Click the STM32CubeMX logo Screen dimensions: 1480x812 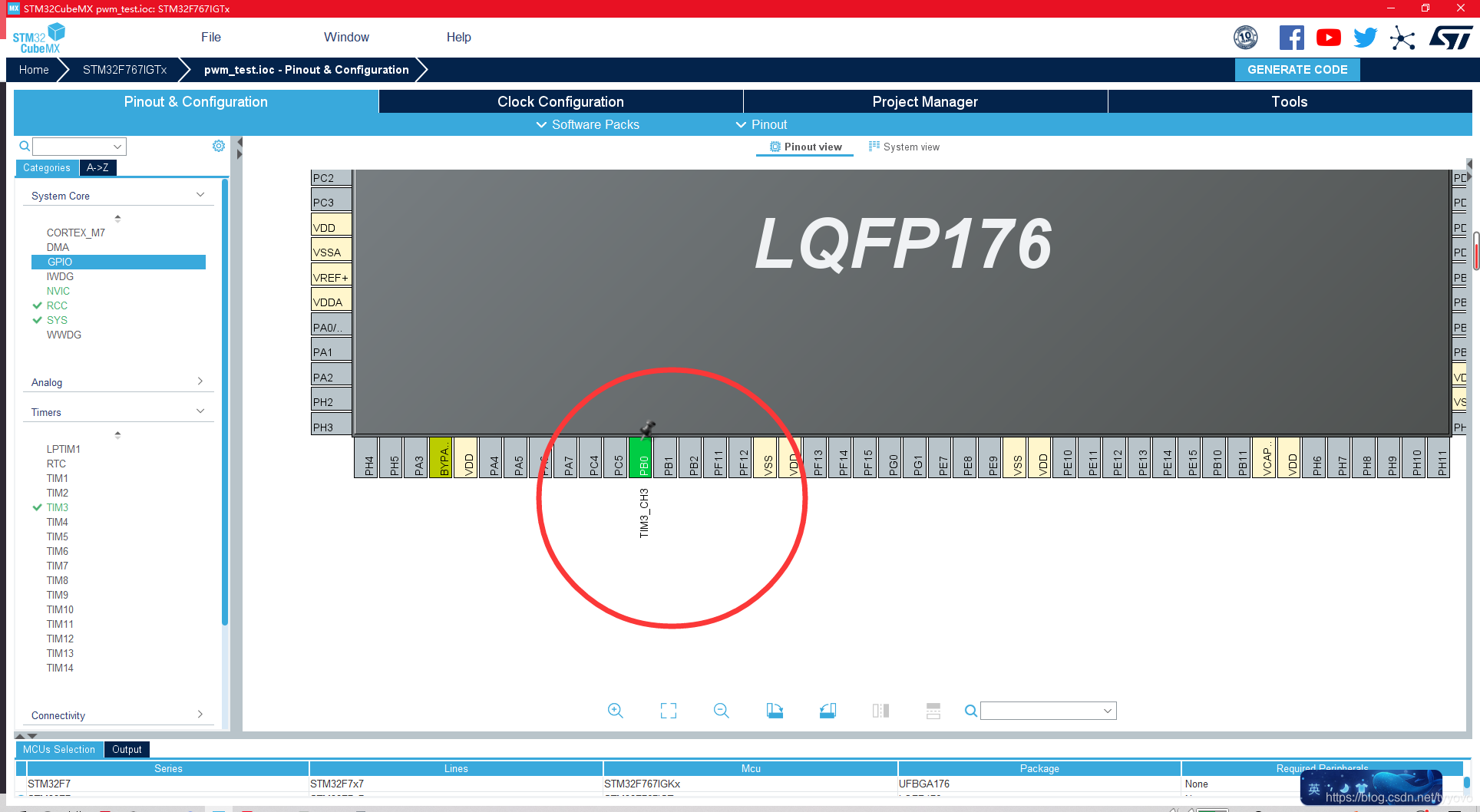pos(38,38)
